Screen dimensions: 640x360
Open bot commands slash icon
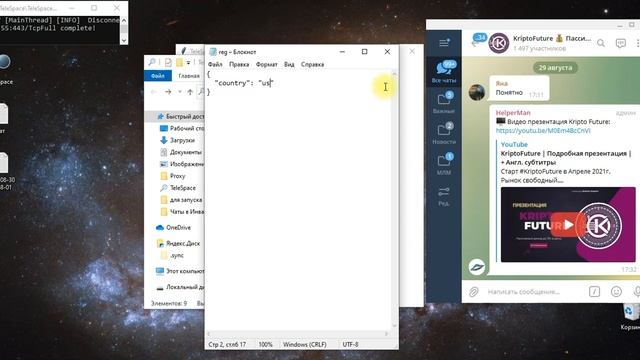pyautogui.click(x=594, y=291)
